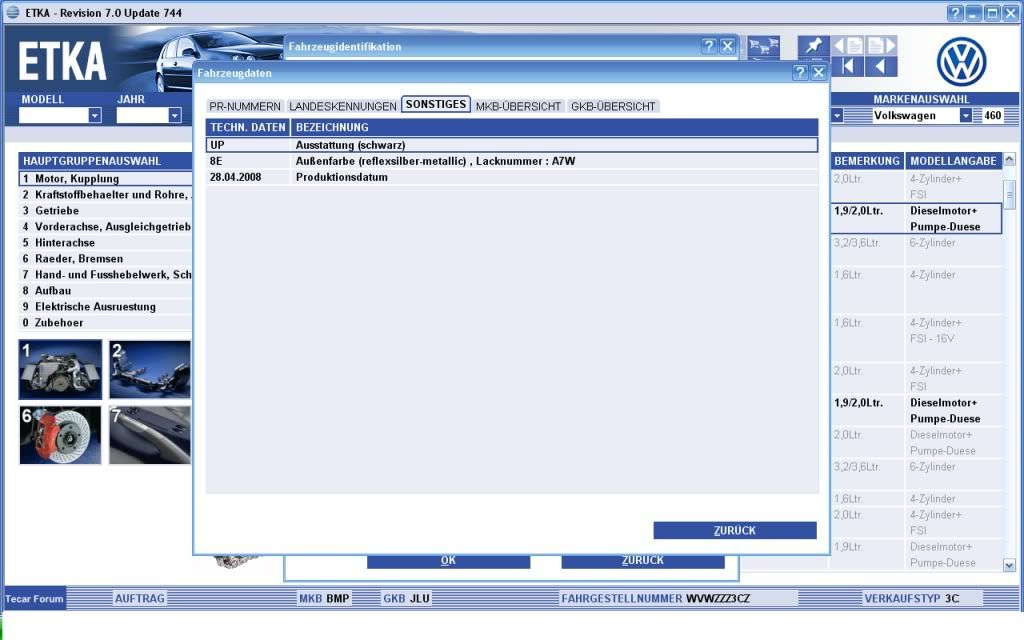Viewport: 1024px width, 640px height.
Task: Click the single left arrow back icon
Action: (x=881, y=66)
